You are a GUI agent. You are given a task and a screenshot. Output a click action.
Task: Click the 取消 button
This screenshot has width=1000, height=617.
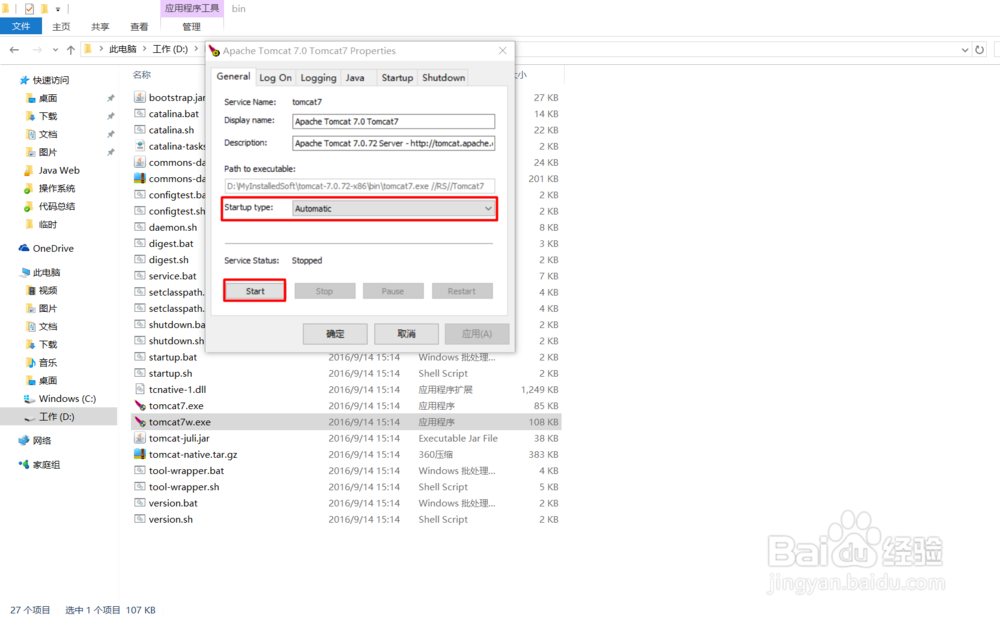(407, 334)
